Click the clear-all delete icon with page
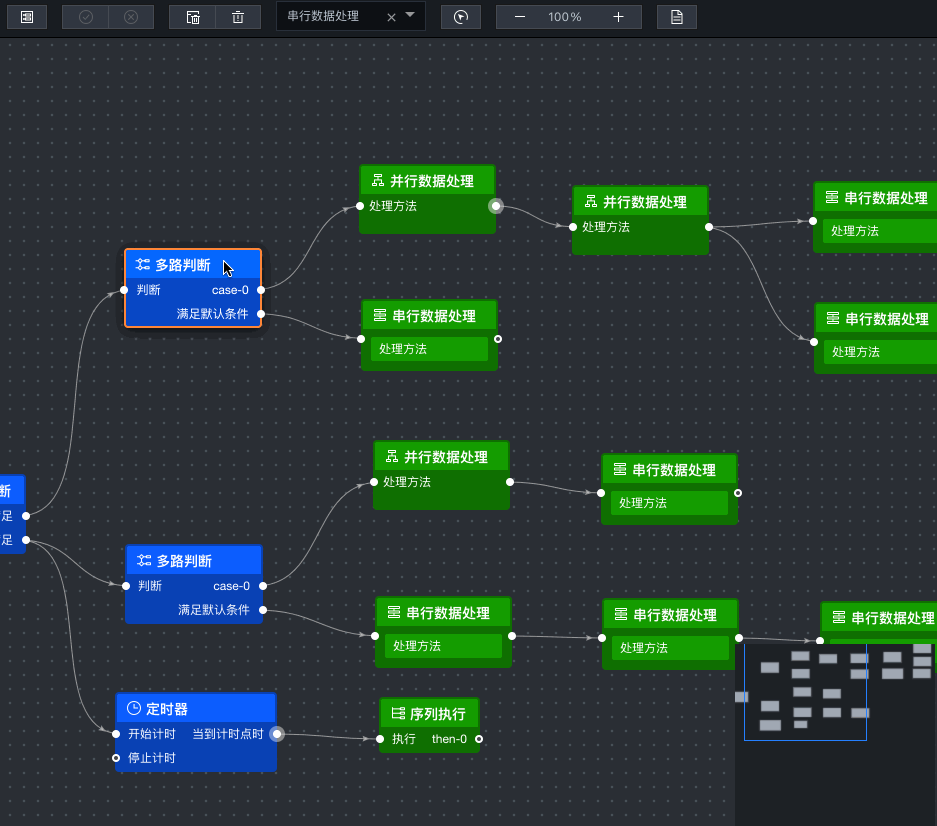 (192, 17)
